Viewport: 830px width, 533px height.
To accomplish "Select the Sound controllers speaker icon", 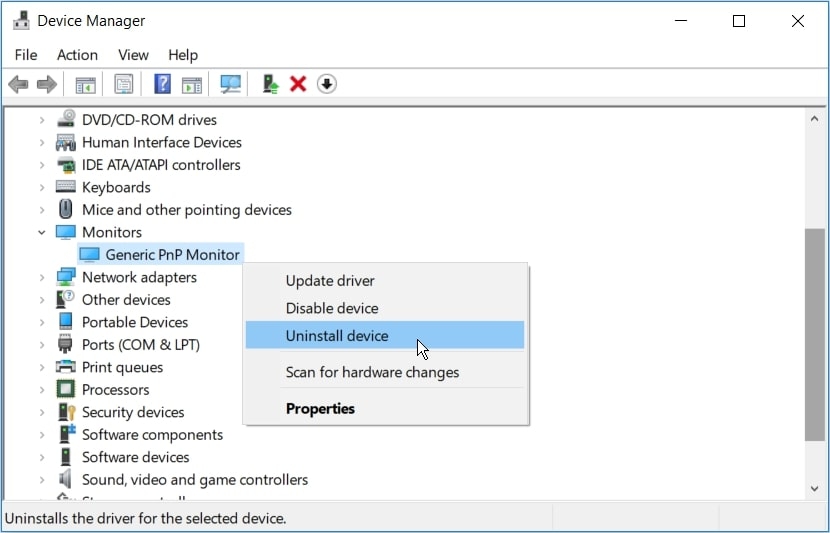I will pyautogui.click(x=66, y=479).
